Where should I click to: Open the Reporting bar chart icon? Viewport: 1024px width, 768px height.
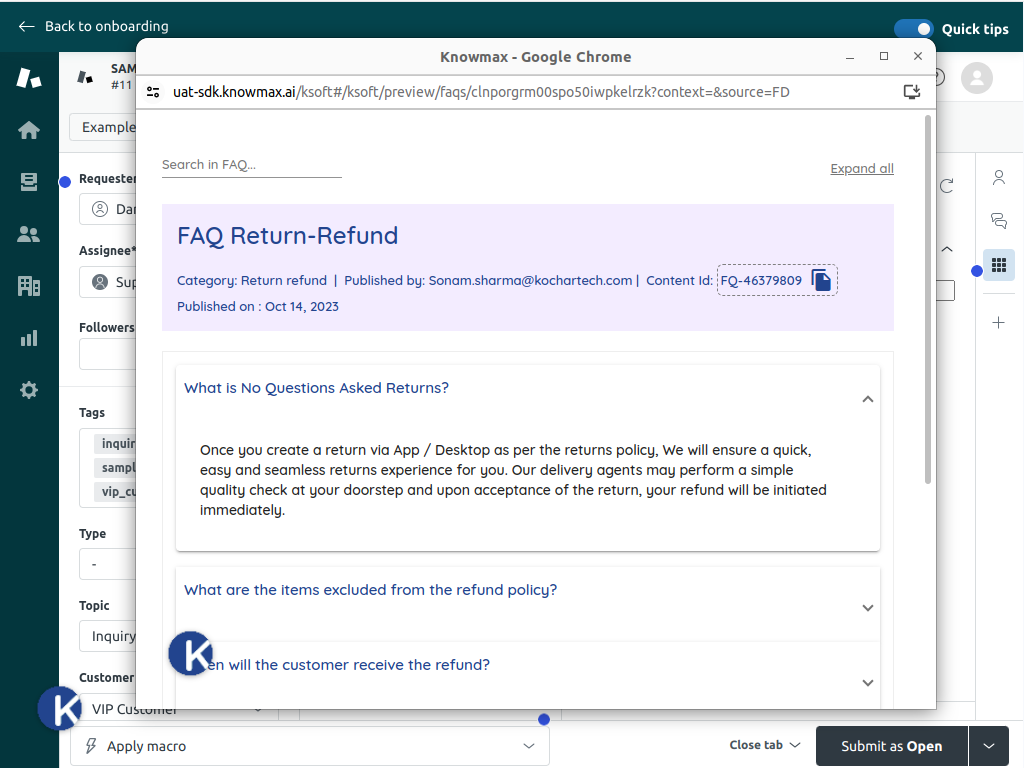point(29,338)
